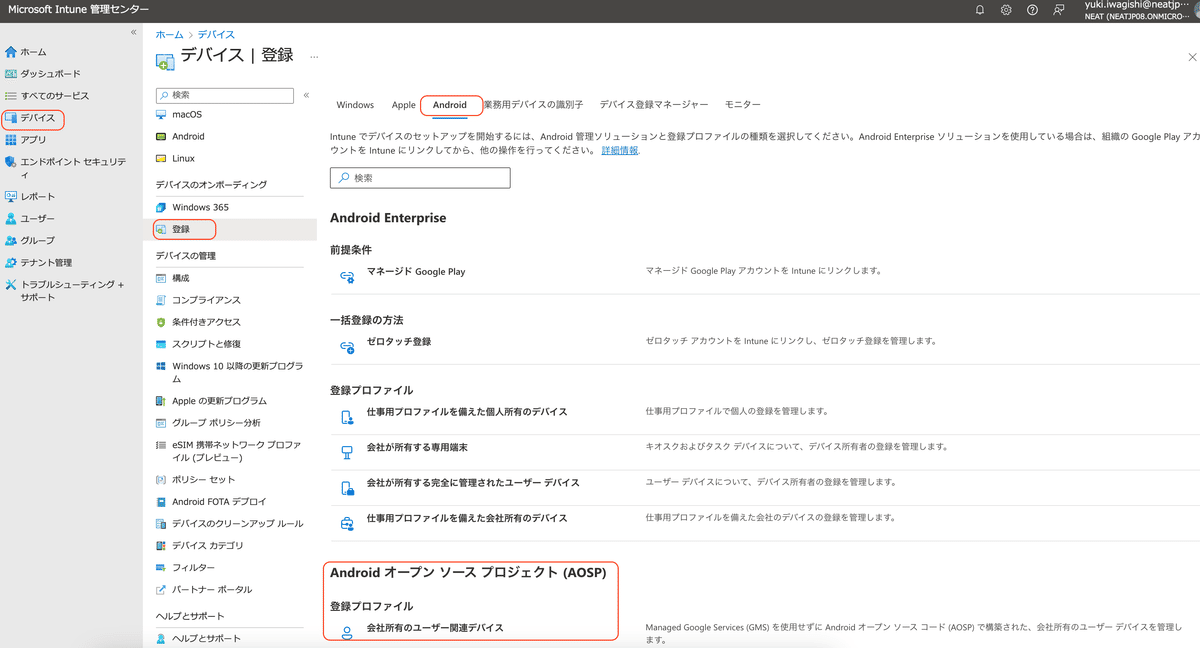
Task: Switch to 業務用デバイスの識別子 tab
Action: [533, 105]
